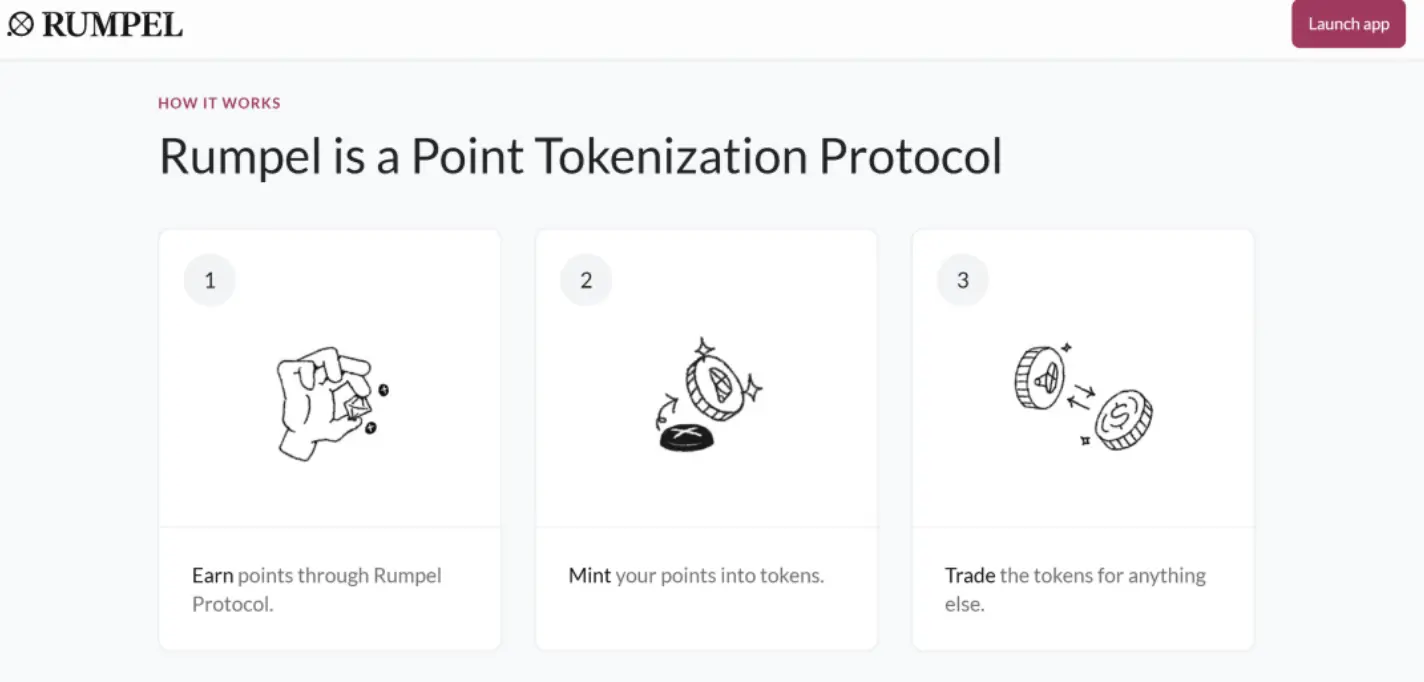Click the bold word Mint
1424x682 pixels.
tap(589, 576)
